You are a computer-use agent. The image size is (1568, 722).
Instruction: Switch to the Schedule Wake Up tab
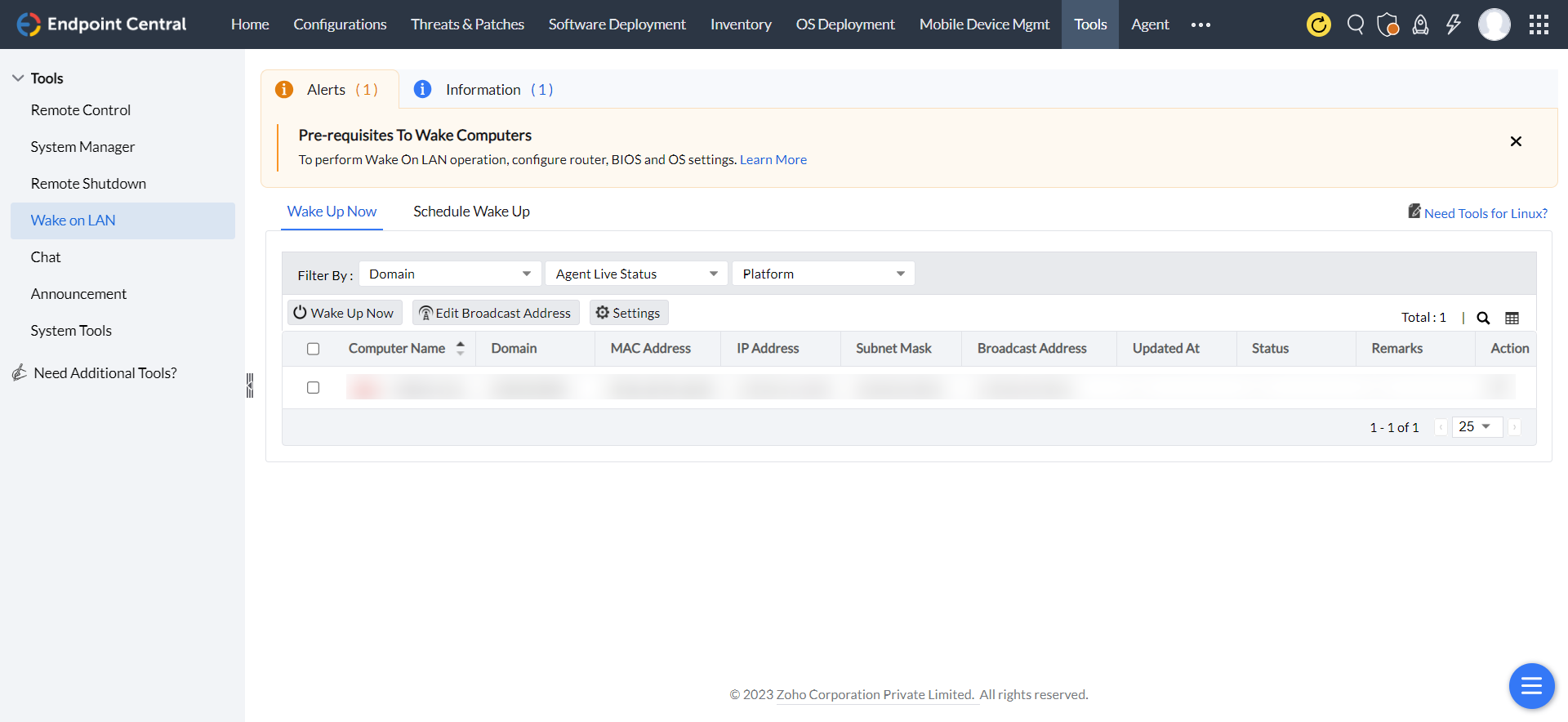pyautogui.click(x=471, y=212)
